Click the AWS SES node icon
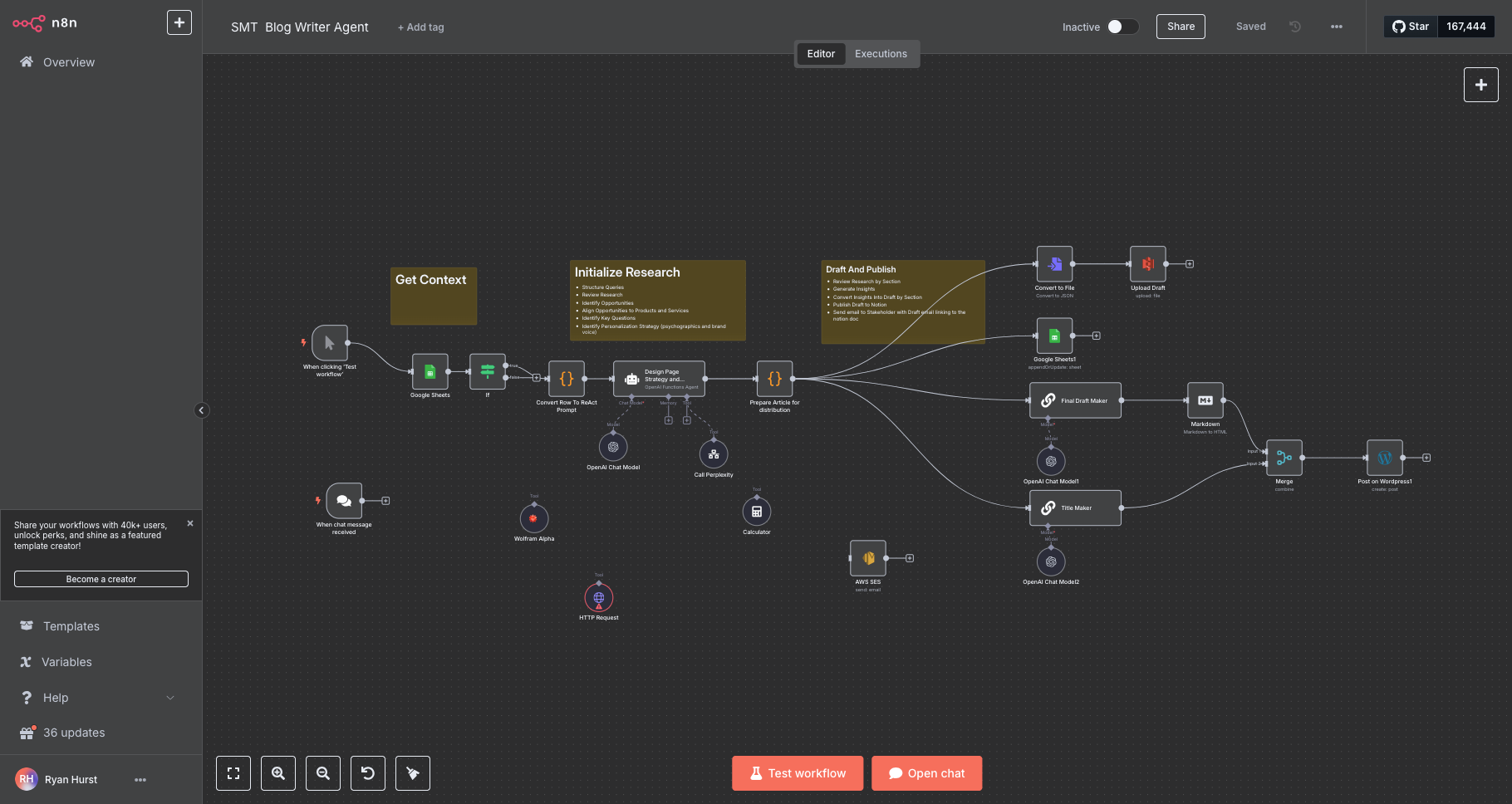The image size is (1512, 804). [867, 558]
